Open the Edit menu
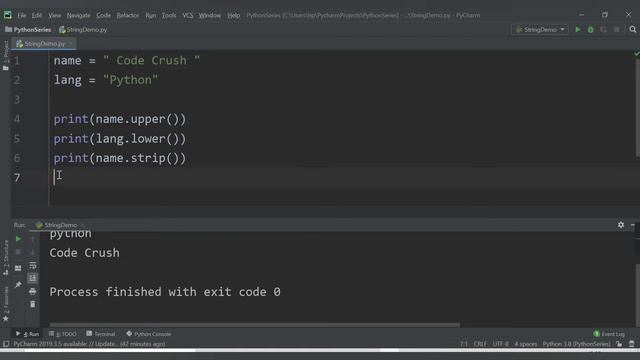Image resolution: width=640 pixels, height=360 pixels. (37, 15)
